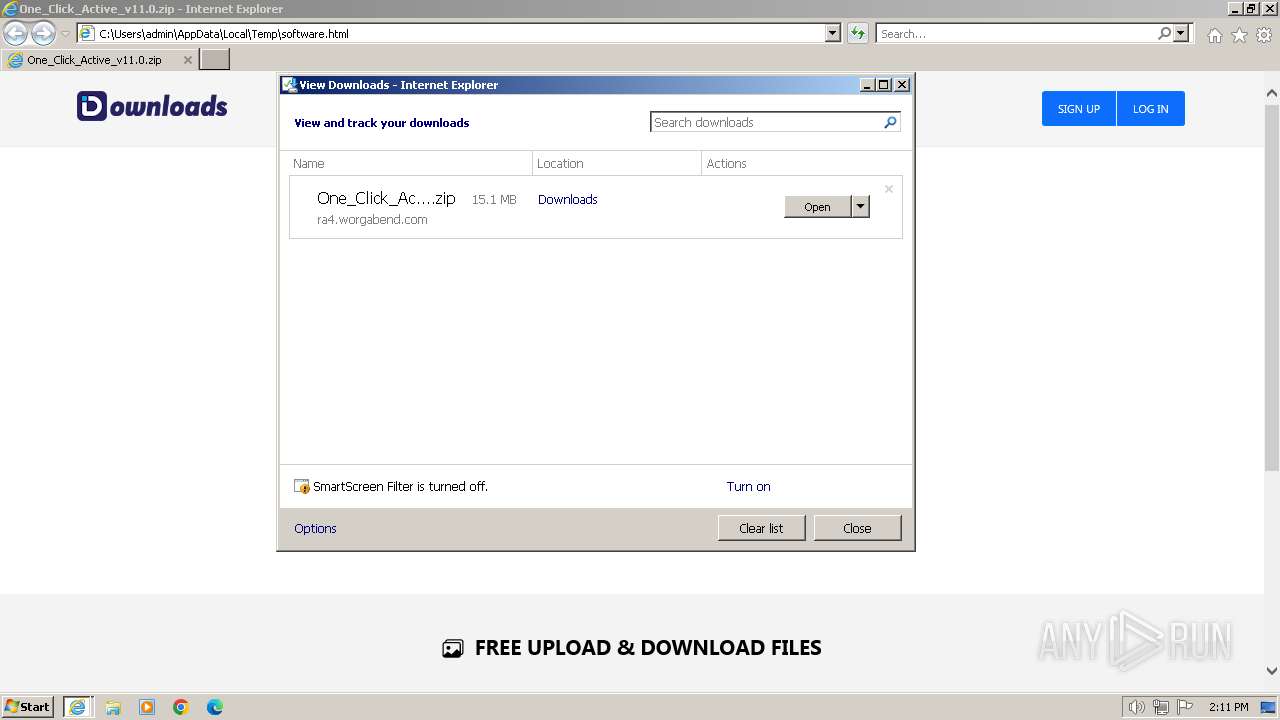Click the Open button for the zip
This screenshot has height=720, width=1280.
pyautogui.click(x=817, y=207)
